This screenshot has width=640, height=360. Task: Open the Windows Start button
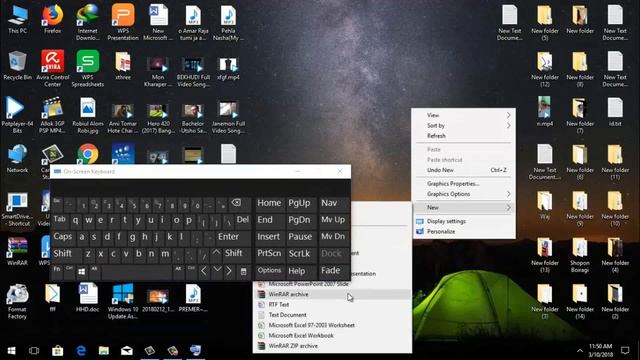pyautogui.click(x=11, y=351)
